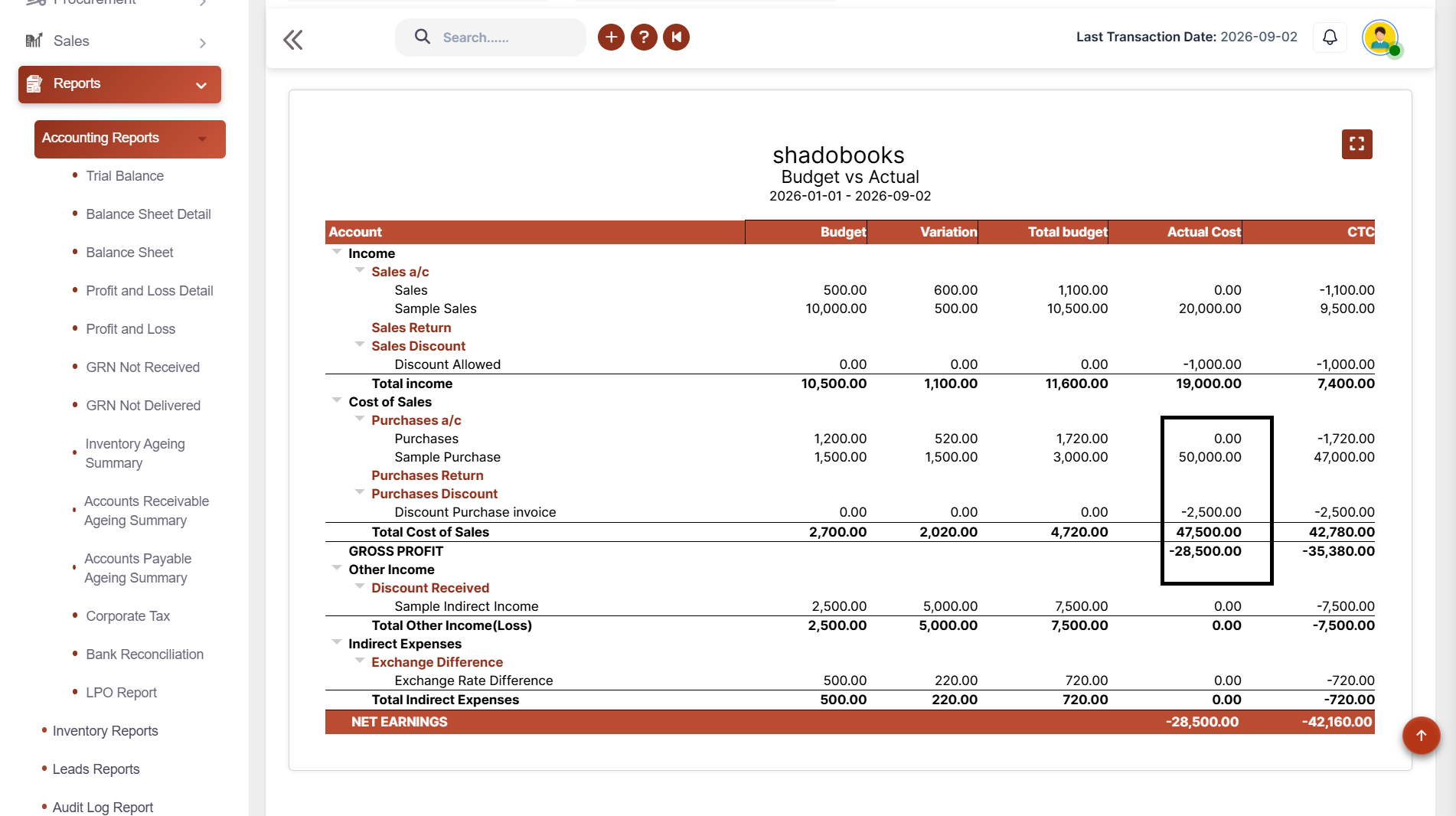Select the Sales Return account
This screenshot has width=1456, height=816.
point(411,328)
